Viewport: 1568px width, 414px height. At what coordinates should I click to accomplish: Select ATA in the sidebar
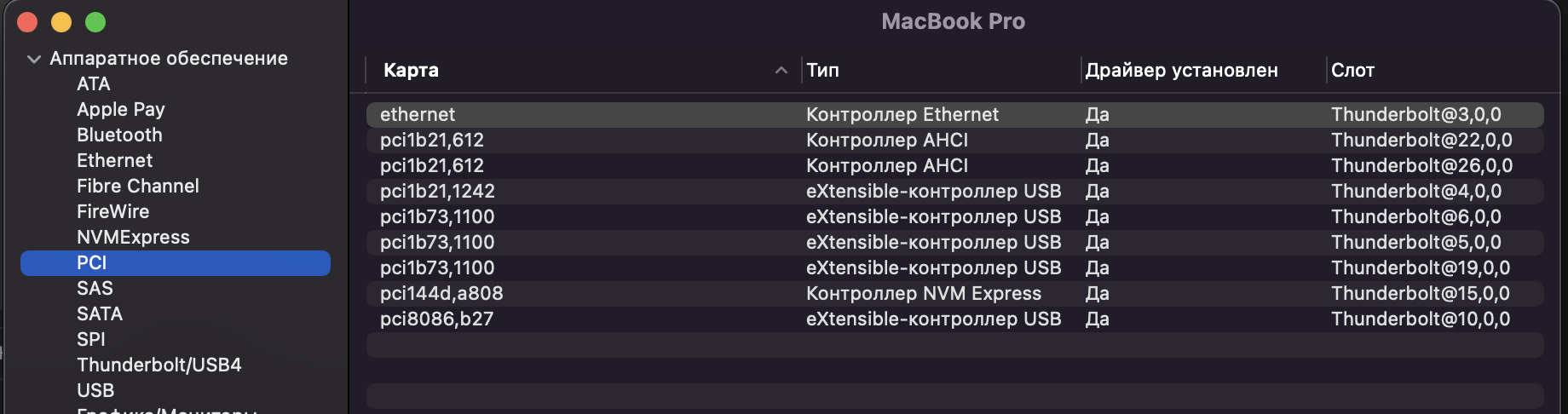coord(94,84)
